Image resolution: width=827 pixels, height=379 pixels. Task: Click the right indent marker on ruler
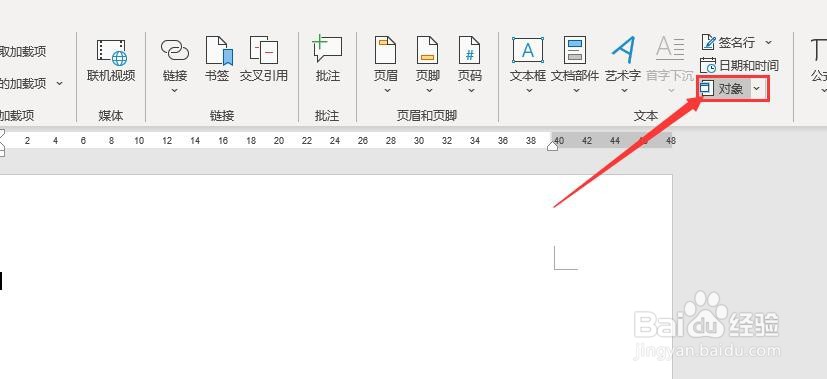(x=552, y=147)
